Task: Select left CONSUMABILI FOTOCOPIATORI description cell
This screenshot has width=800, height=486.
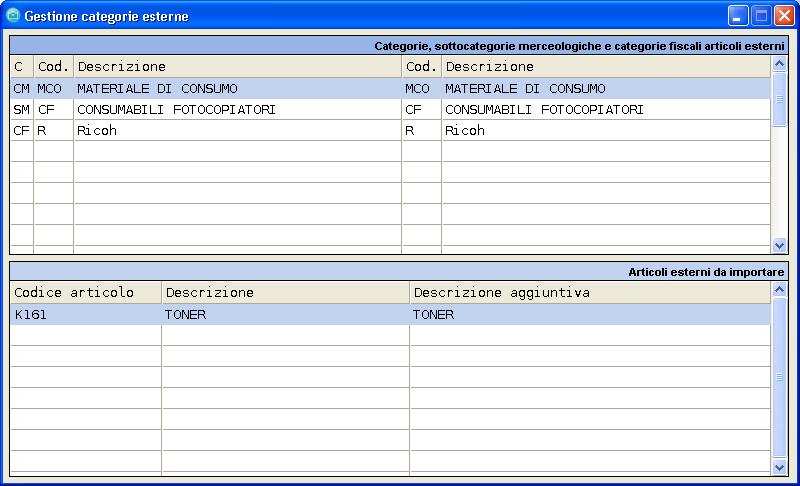Action: point(238,110)
